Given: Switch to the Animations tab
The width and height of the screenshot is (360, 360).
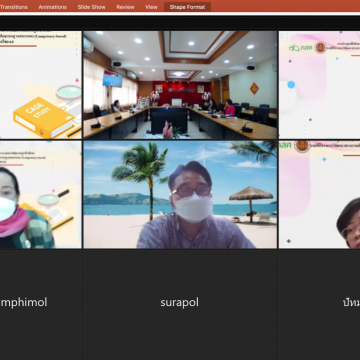Looking at the screenshot, I should pos(53,7).
